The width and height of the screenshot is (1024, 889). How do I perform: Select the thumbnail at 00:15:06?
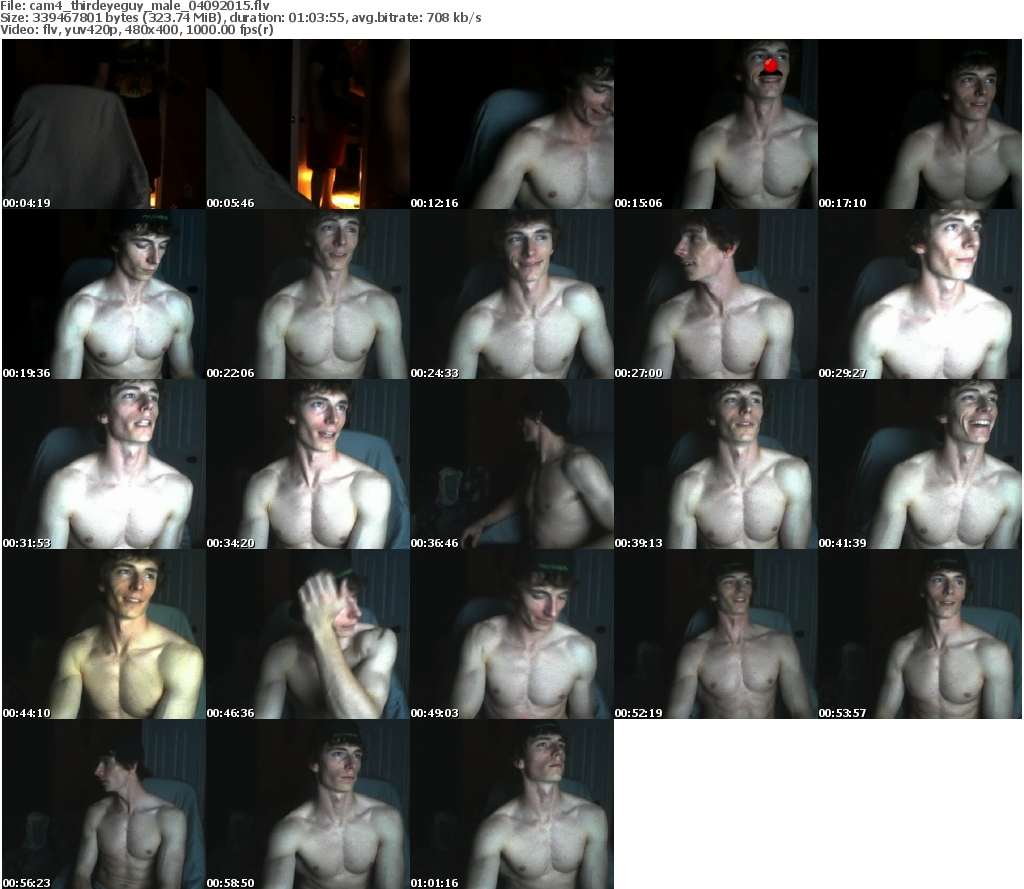pyautogui.click(x=716, y=124)
